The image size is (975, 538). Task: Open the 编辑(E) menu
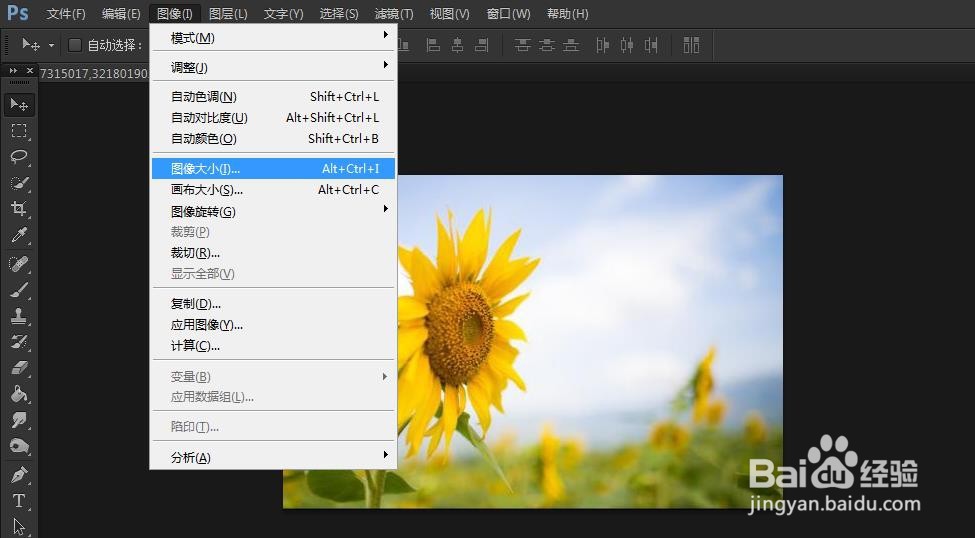point(121,13)
